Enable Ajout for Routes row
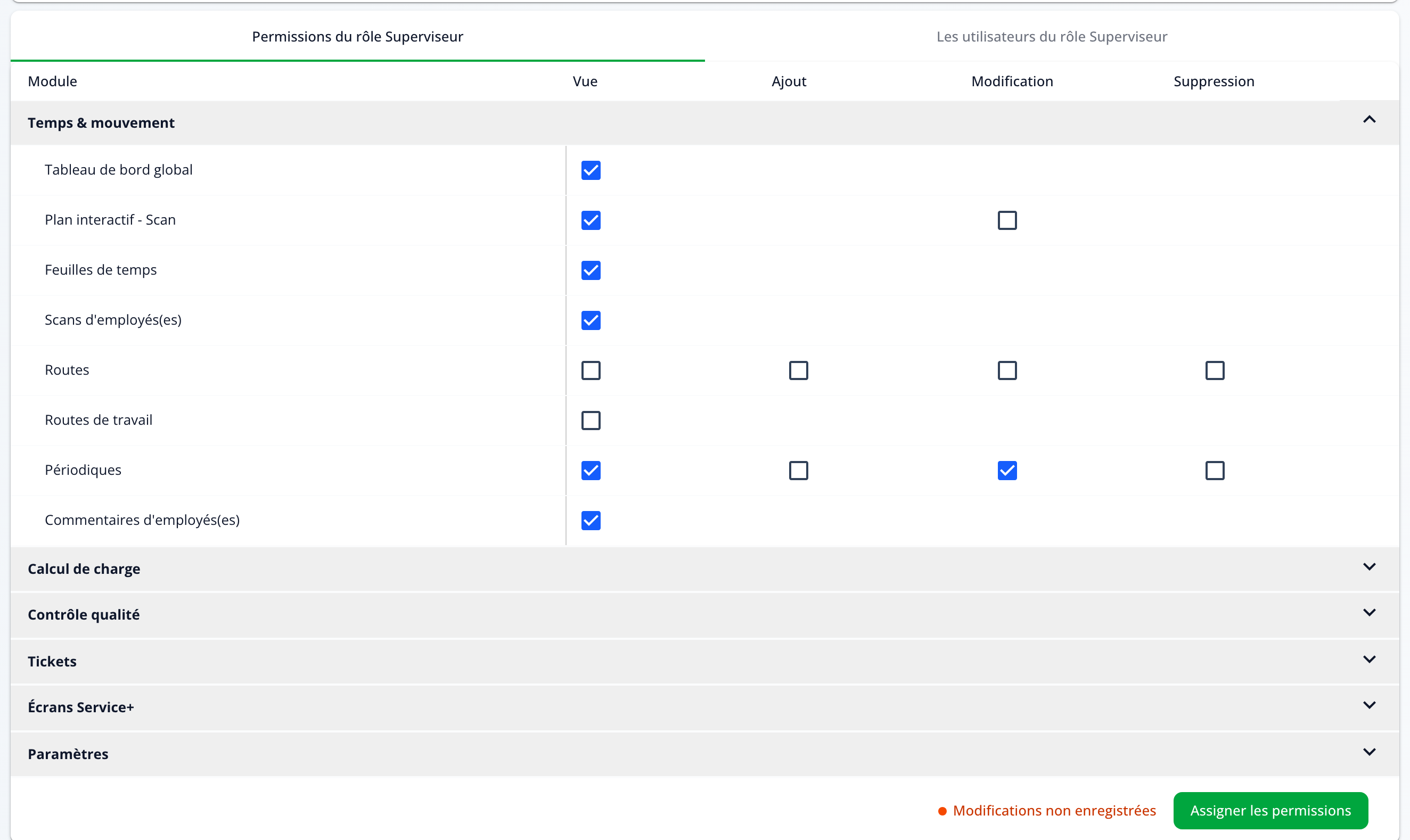Screen dimensions: 1410x840 point(799,370)
